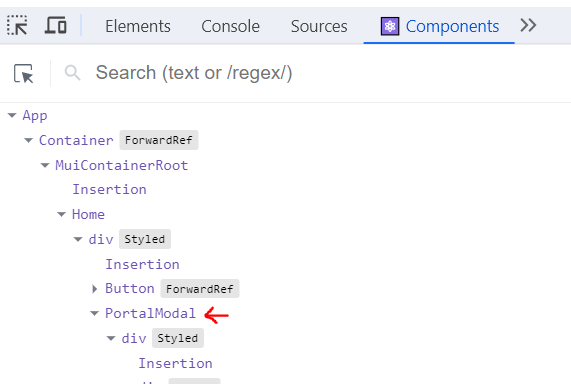This screenshot has height=384, width=571.
Task: Click the search magnifier icon
Action: 72,73
